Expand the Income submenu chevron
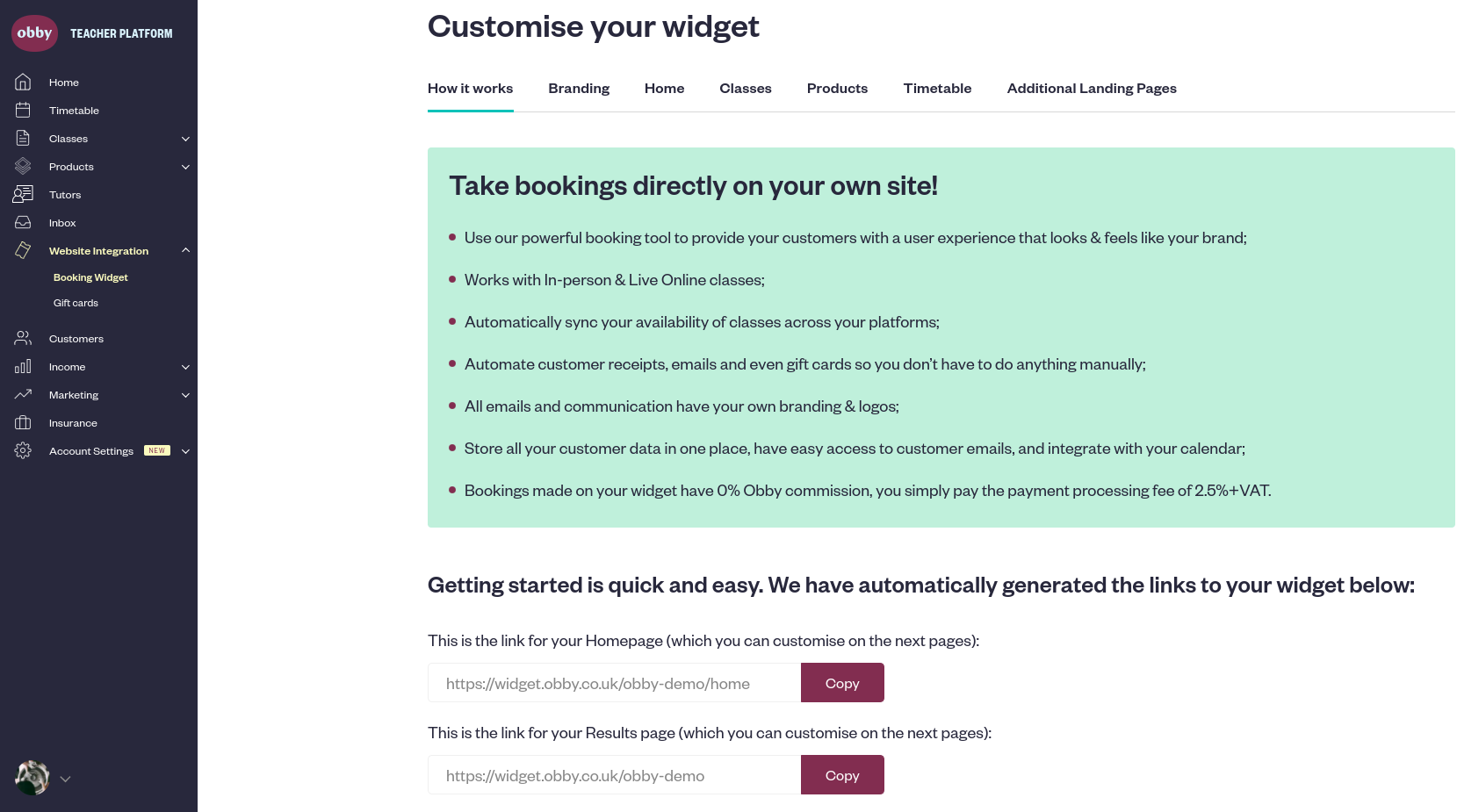 (x=185, y=366)
